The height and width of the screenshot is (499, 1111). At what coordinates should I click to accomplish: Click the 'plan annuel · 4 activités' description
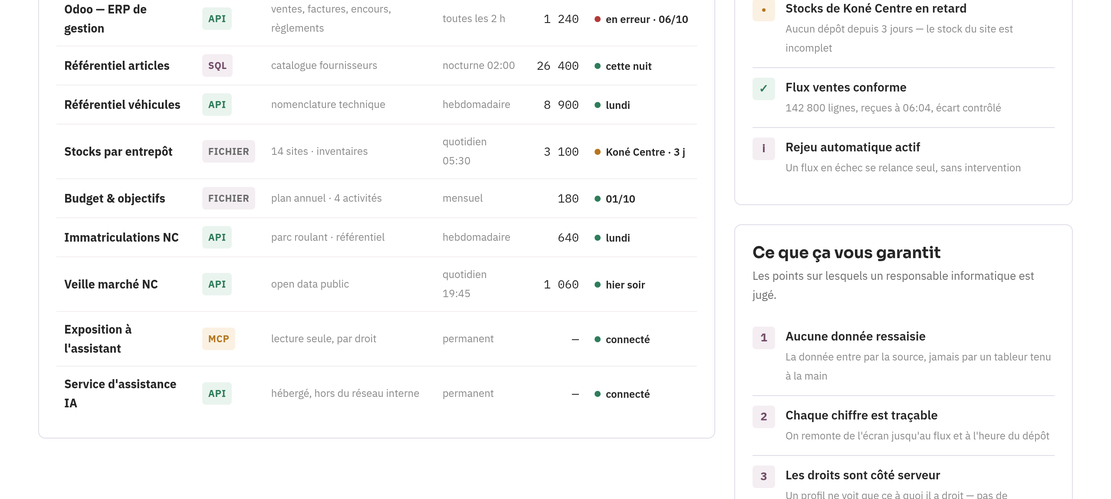(327, 198)
